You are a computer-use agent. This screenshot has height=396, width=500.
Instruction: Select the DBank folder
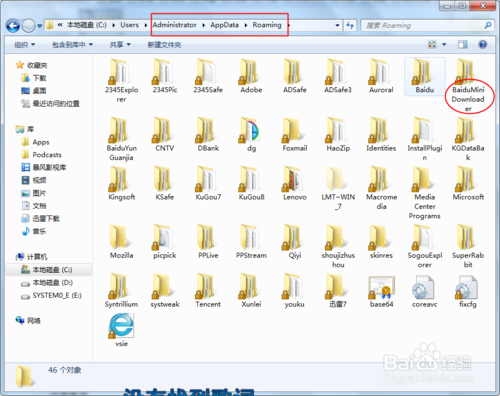click(x=208, y=134)
